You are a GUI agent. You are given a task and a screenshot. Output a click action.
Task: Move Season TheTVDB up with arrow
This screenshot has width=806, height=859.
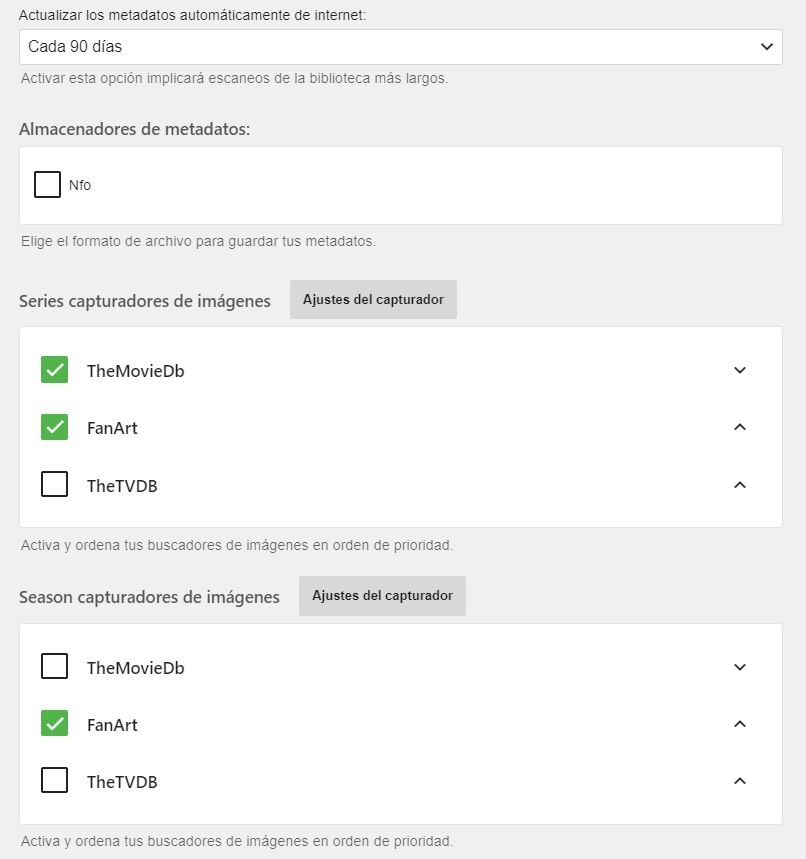740,781
